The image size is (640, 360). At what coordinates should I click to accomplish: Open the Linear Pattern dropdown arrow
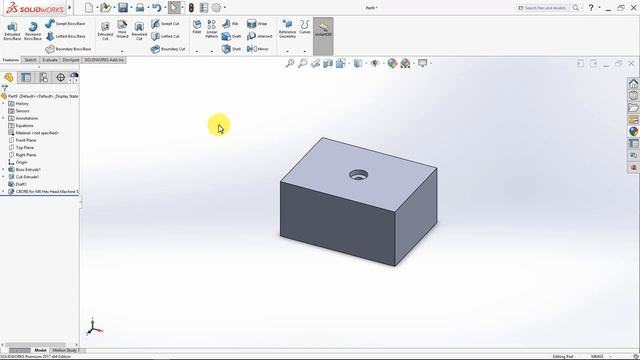coord(211,51)
